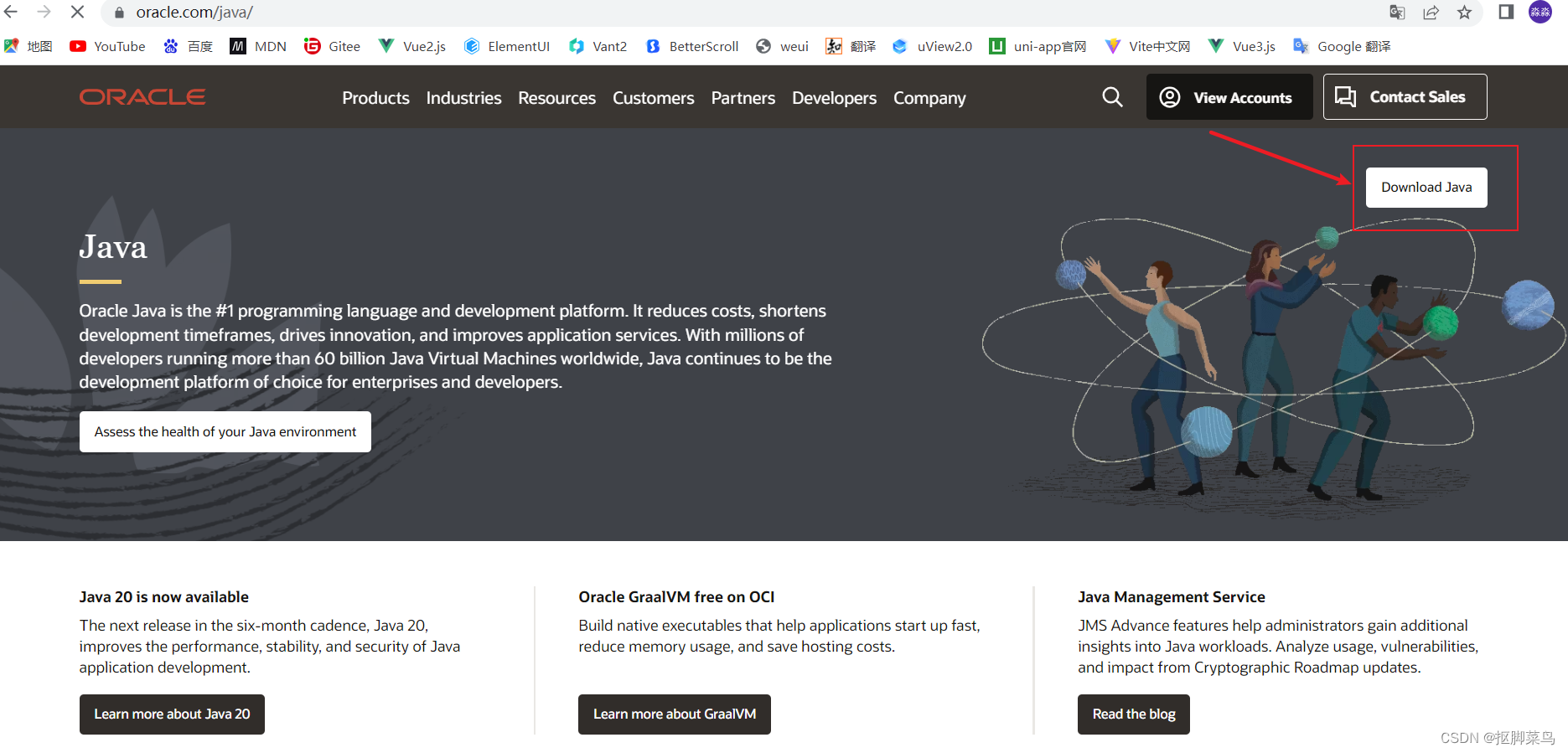This screenshot has width=1568, height=753.
Task: Click the View Accounts button
Action: click(x=1229, y=97)
